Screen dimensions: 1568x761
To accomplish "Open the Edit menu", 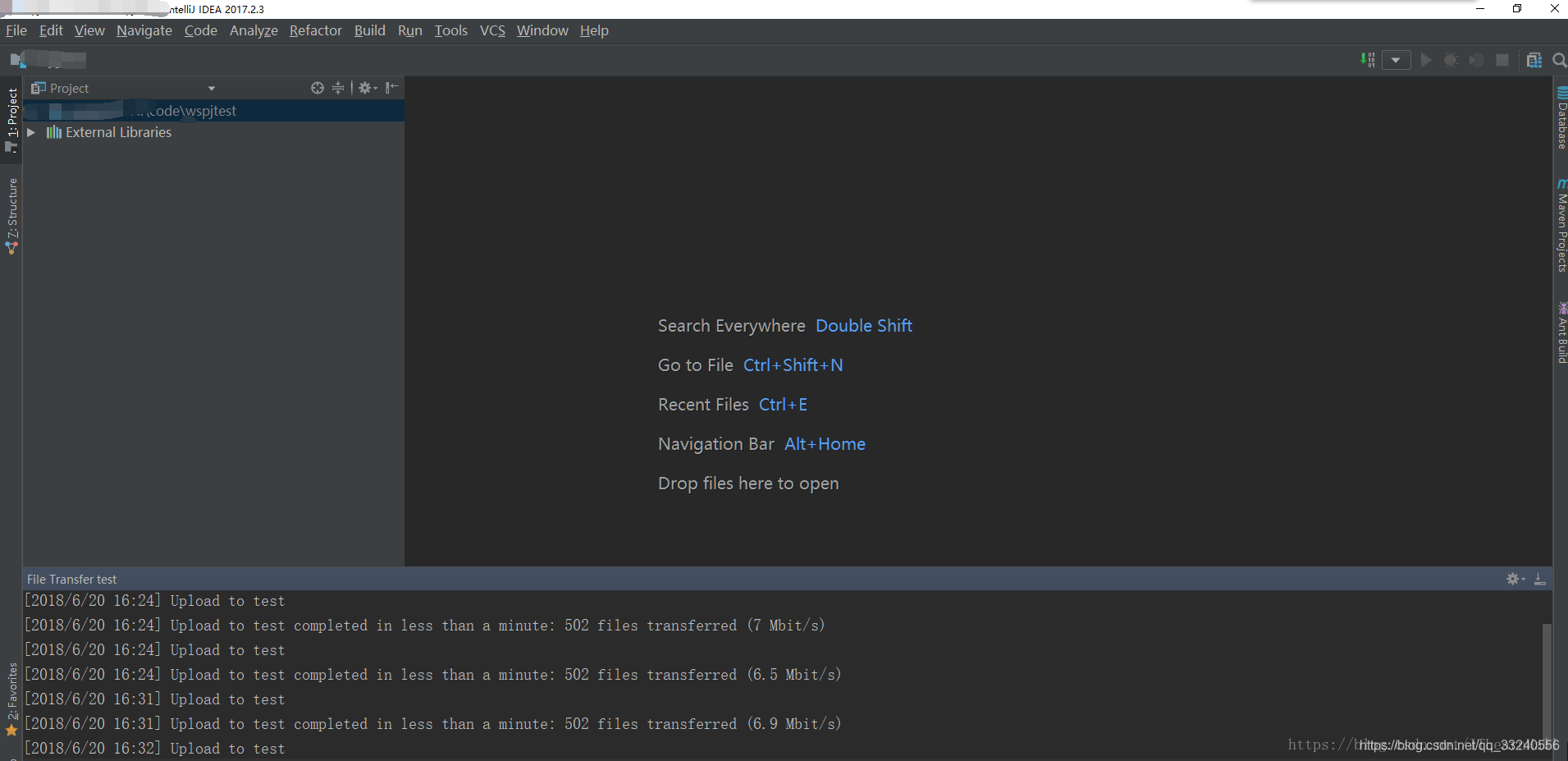I will click(51, 30).
